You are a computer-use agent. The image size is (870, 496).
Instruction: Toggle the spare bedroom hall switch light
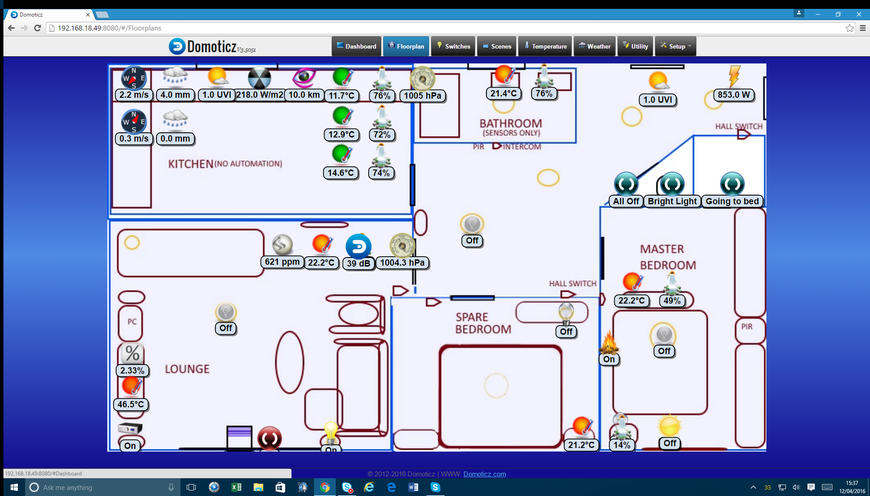(566, 314)
